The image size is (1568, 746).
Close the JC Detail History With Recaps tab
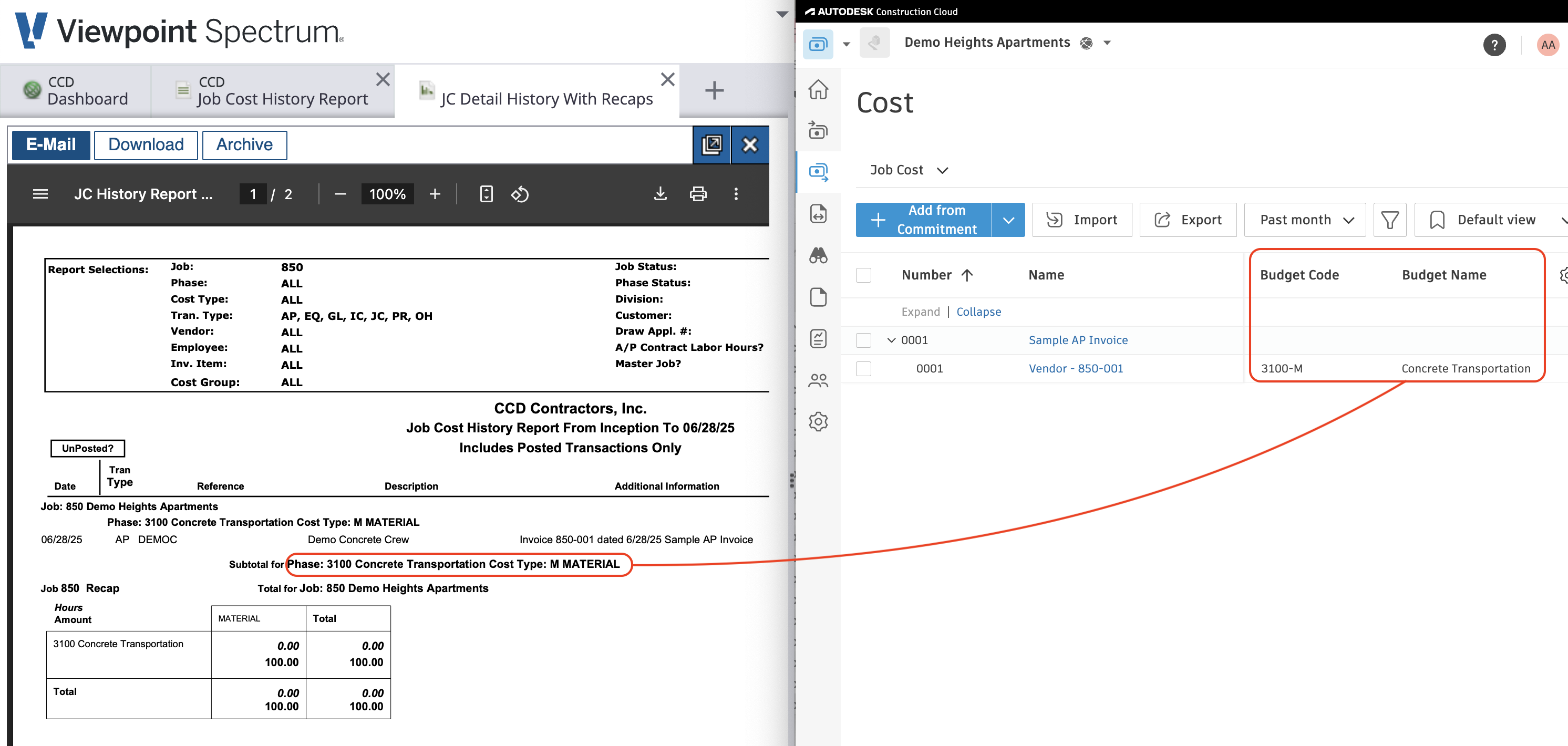[668, 79]
